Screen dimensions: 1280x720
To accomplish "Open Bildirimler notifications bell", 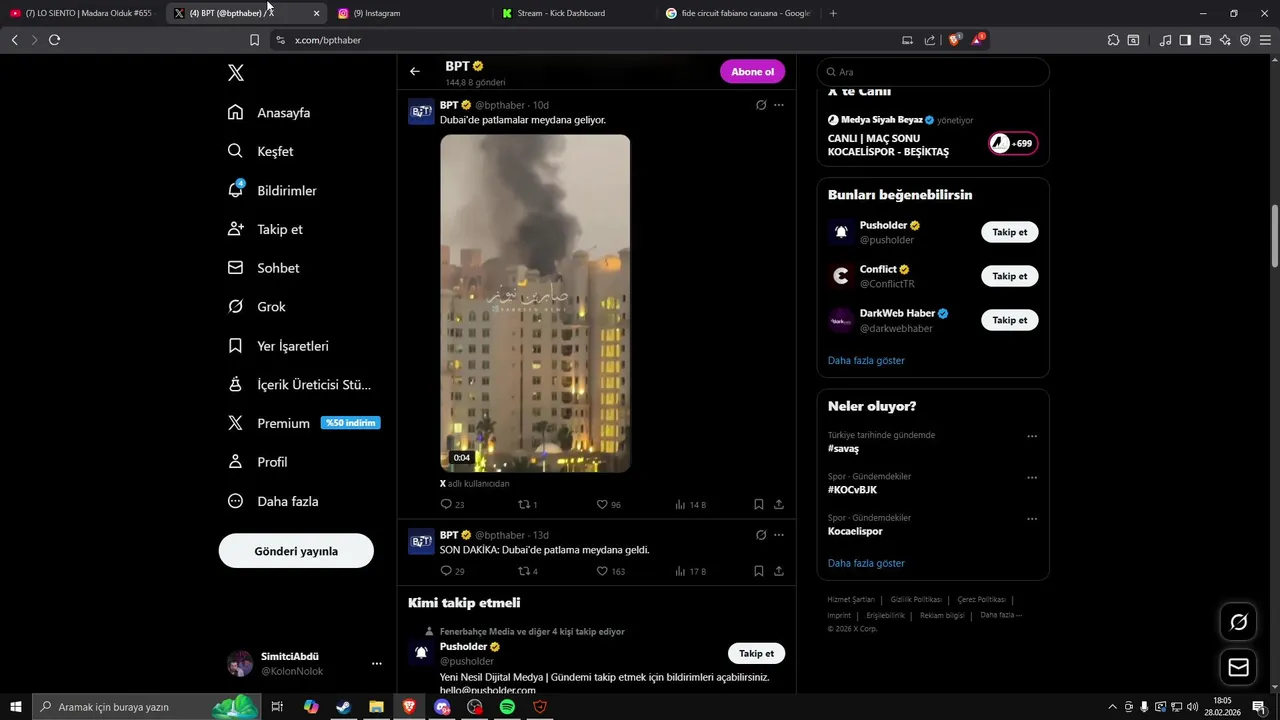I will [236, 190].
